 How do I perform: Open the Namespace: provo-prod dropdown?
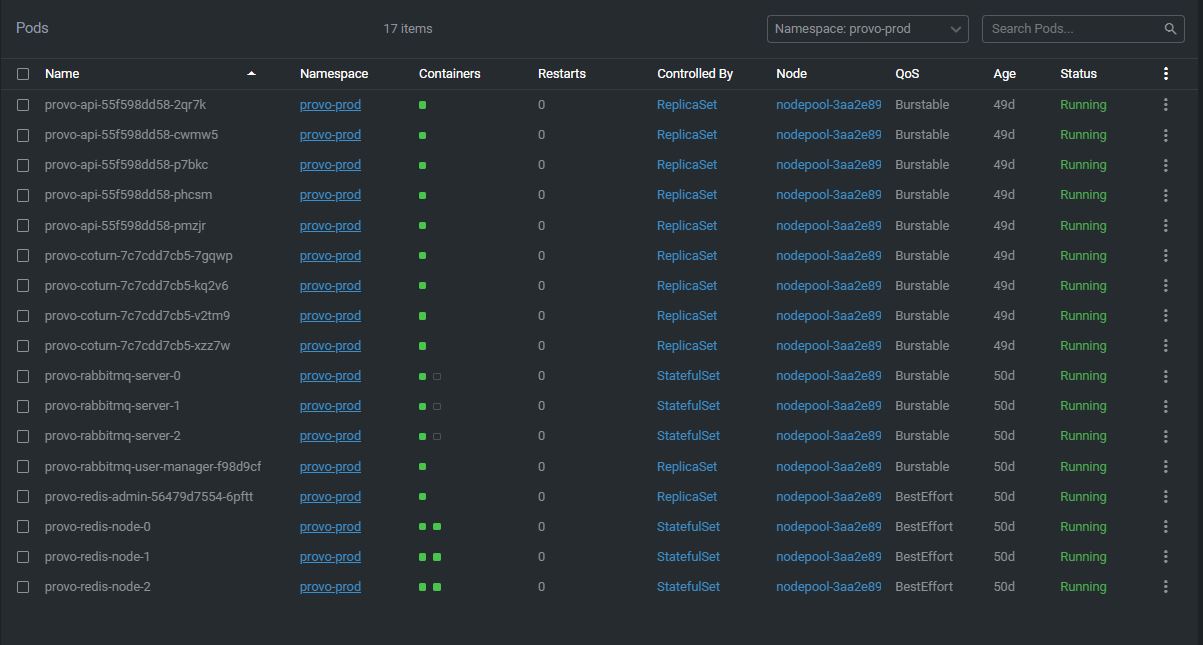coord(867,29)
